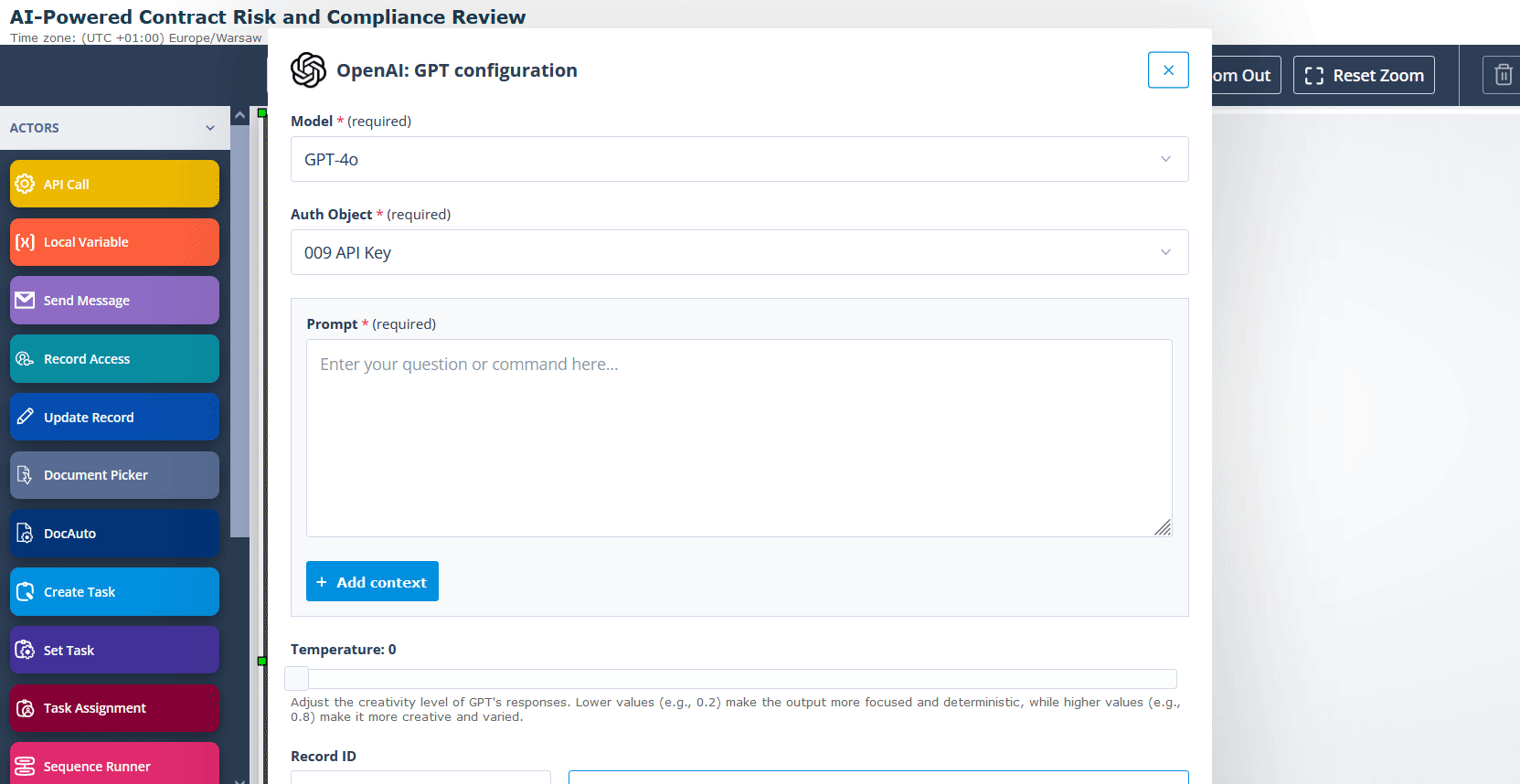Close the GPT configuration dialog
This screenshot has height=784, width=1520.
(x=1168, y=70)
